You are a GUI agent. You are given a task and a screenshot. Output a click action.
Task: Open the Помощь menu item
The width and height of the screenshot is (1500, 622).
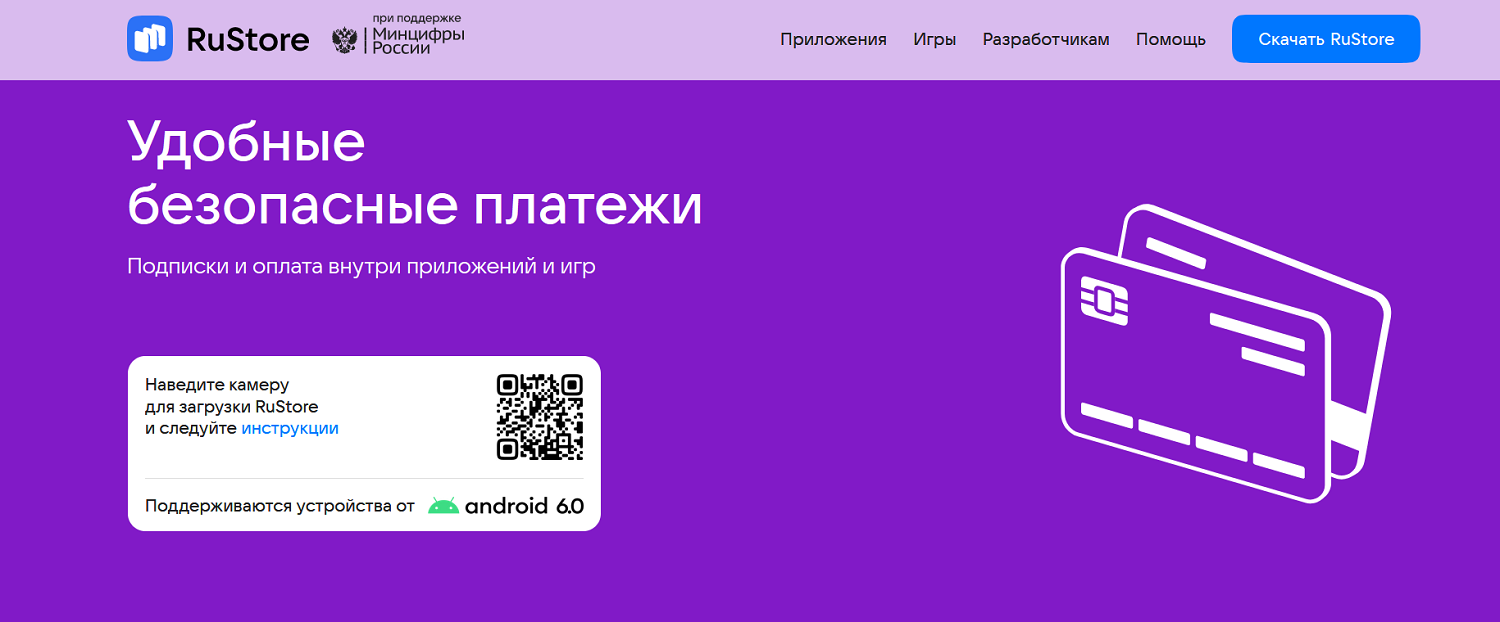click(x=1171, y=40)
